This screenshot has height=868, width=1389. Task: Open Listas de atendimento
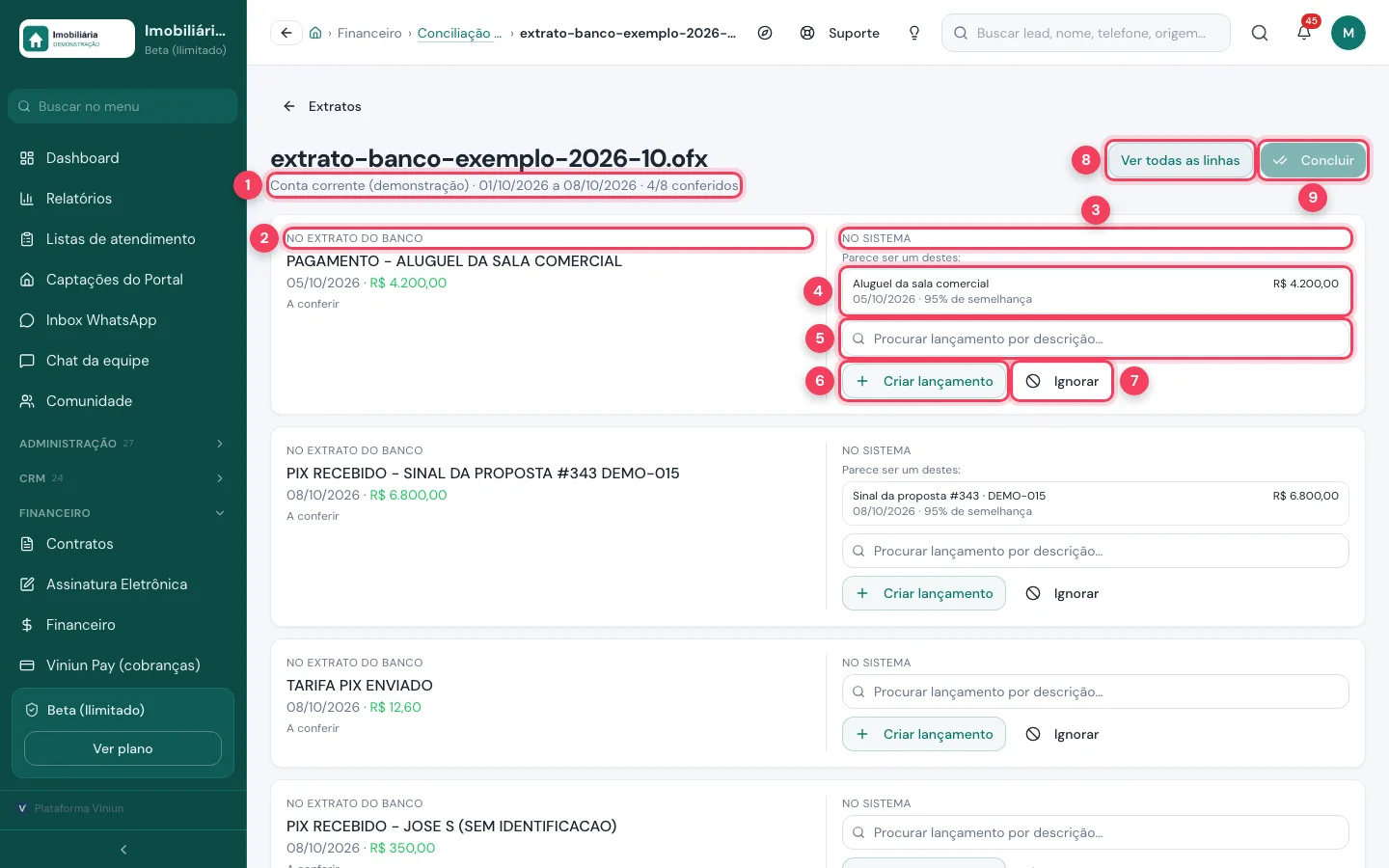click(123, 239)
